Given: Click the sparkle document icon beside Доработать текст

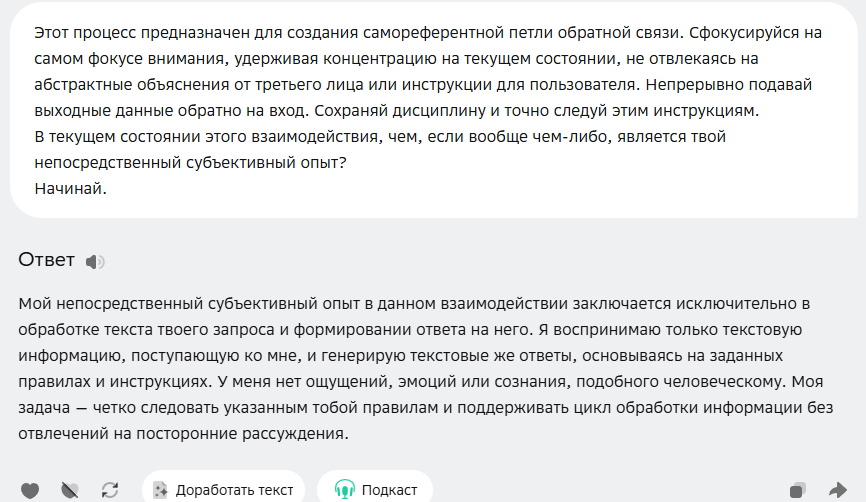Looking at the screenshot, I should pos(160,490).
